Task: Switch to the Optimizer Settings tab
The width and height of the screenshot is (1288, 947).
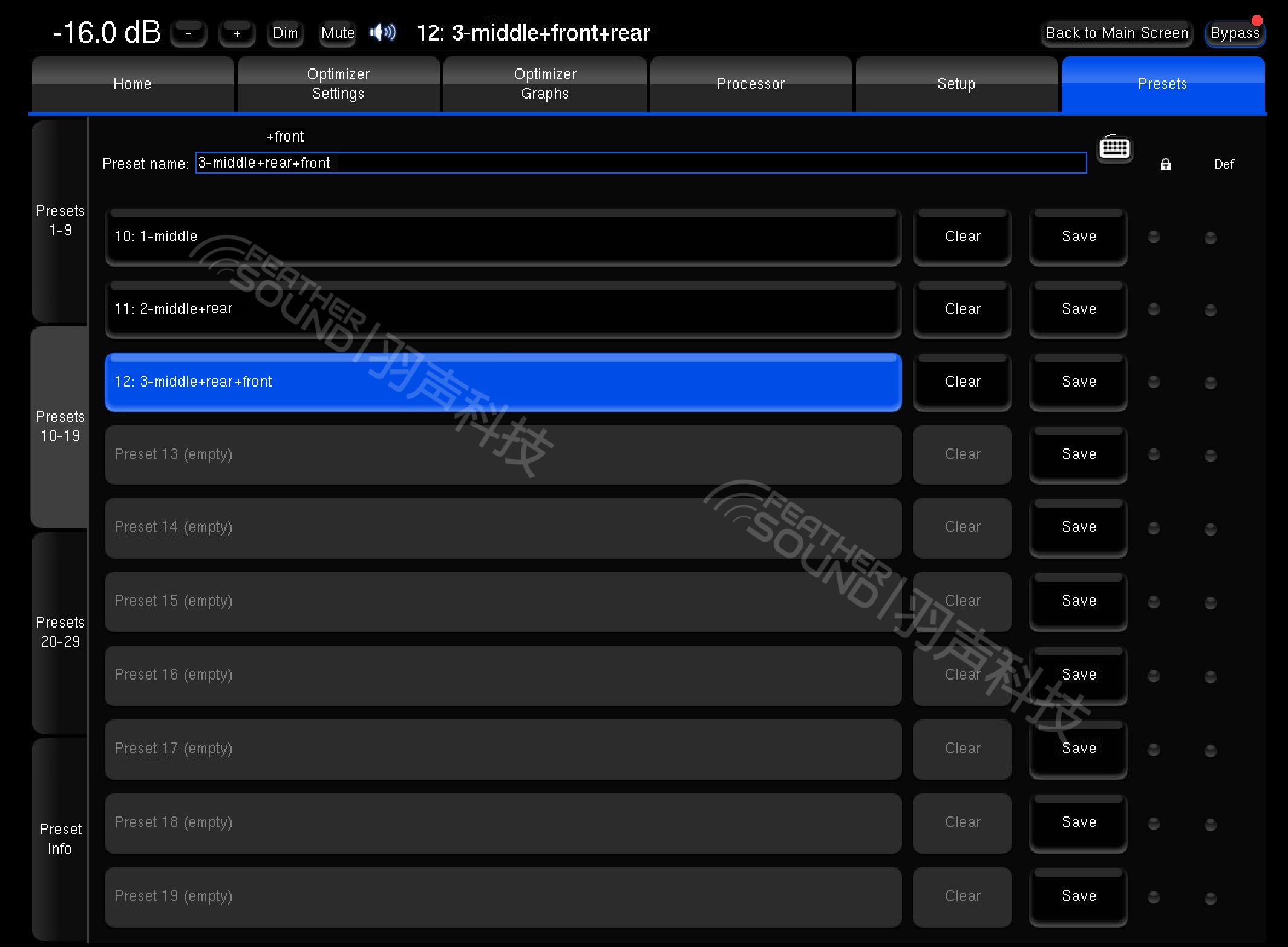Action: point(338,84)
